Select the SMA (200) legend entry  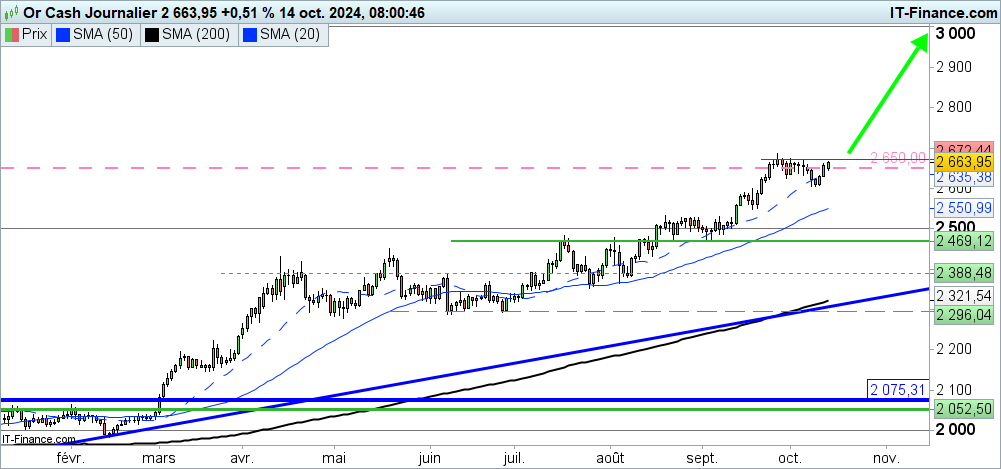click(x=187, y=35)
